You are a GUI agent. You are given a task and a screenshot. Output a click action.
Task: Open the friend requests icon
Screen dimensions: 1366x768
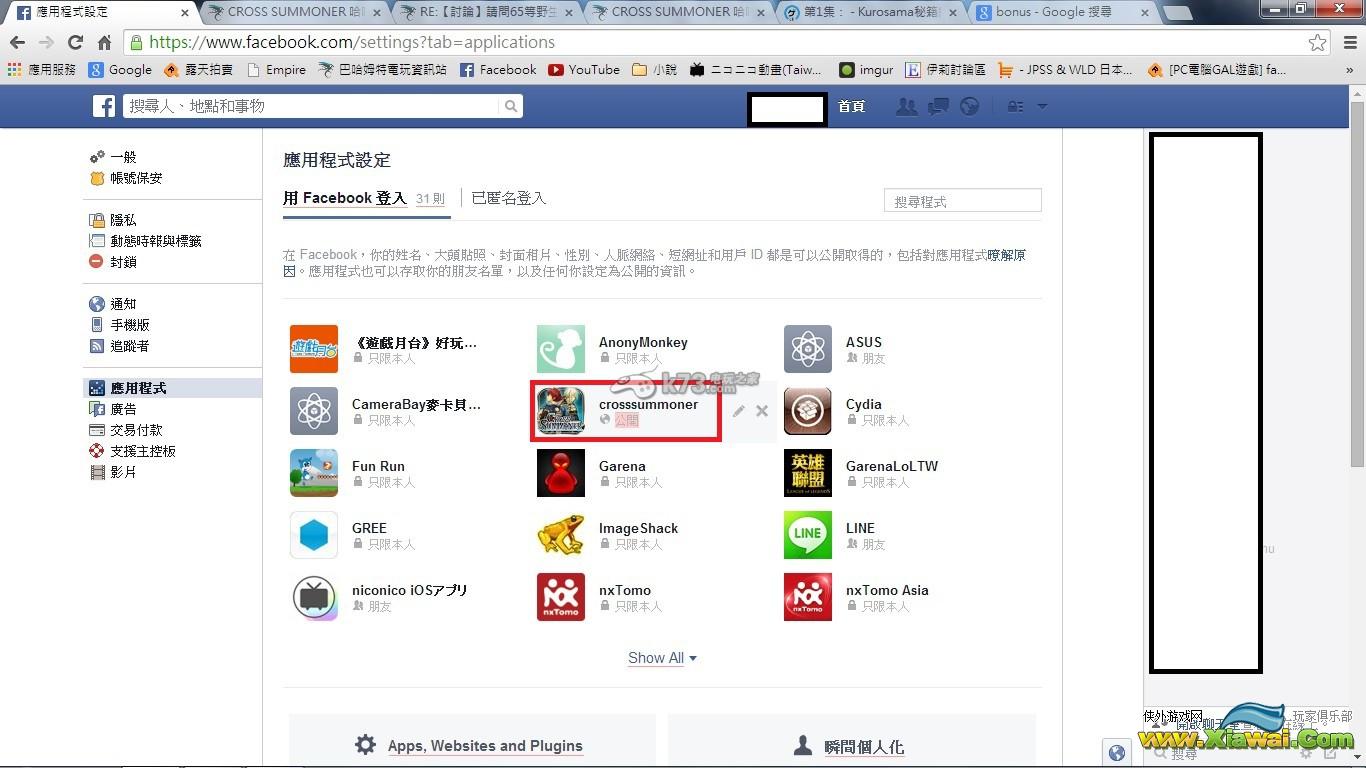(x=906, y=106)
